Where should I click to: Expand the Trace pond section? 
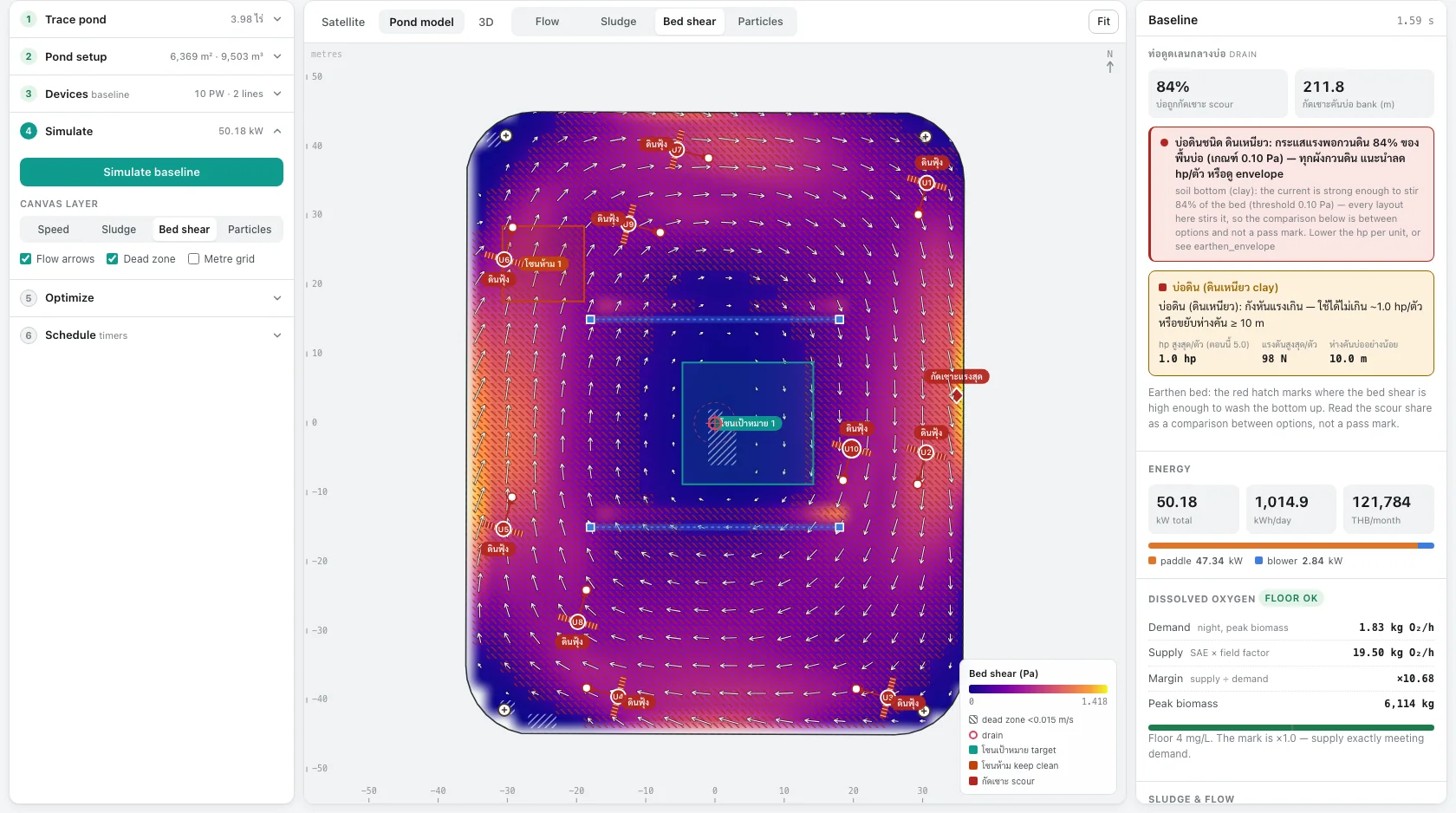(152, 19)
